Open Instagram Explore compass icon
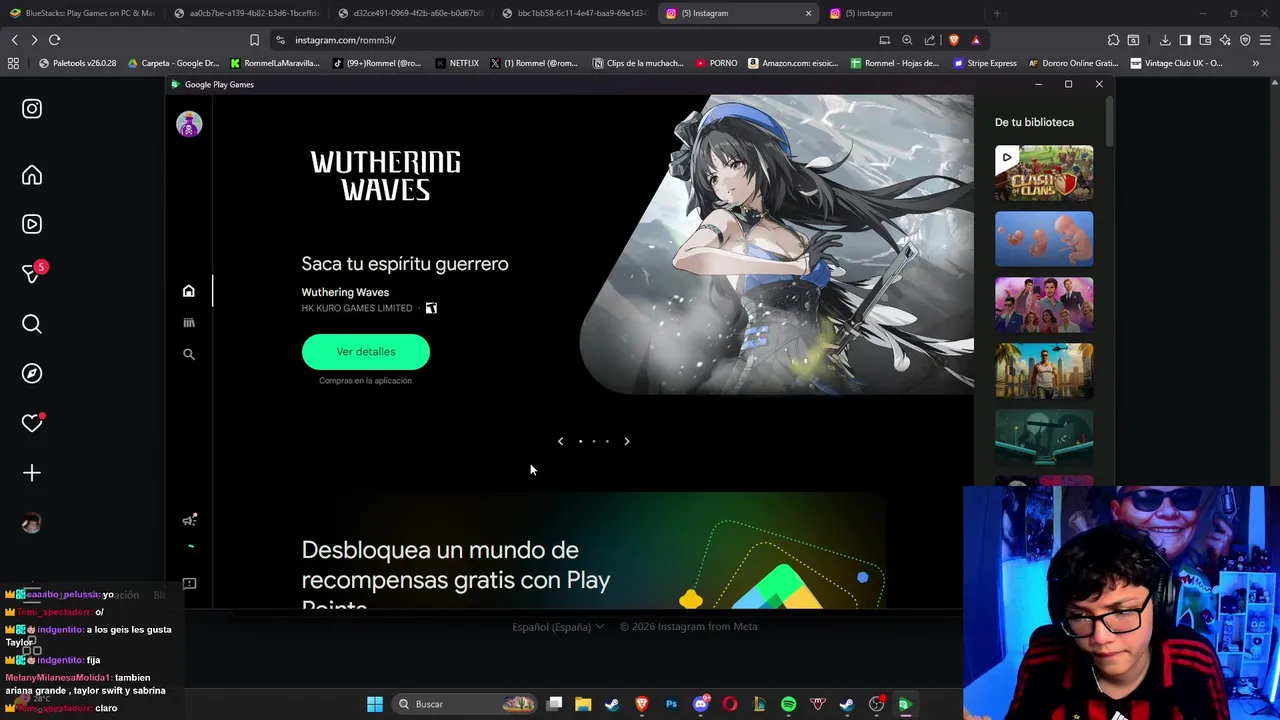Image resolution: width=1280 pixels, height=720 pixels. point(32,373)
